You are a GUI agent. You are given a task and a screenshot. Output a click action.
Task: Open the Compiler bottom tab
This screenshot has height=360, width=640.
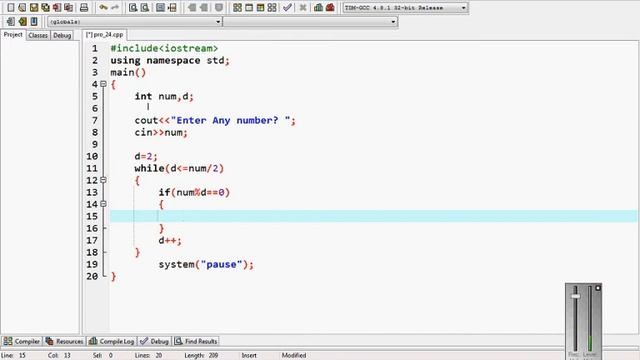click(22, 341)
